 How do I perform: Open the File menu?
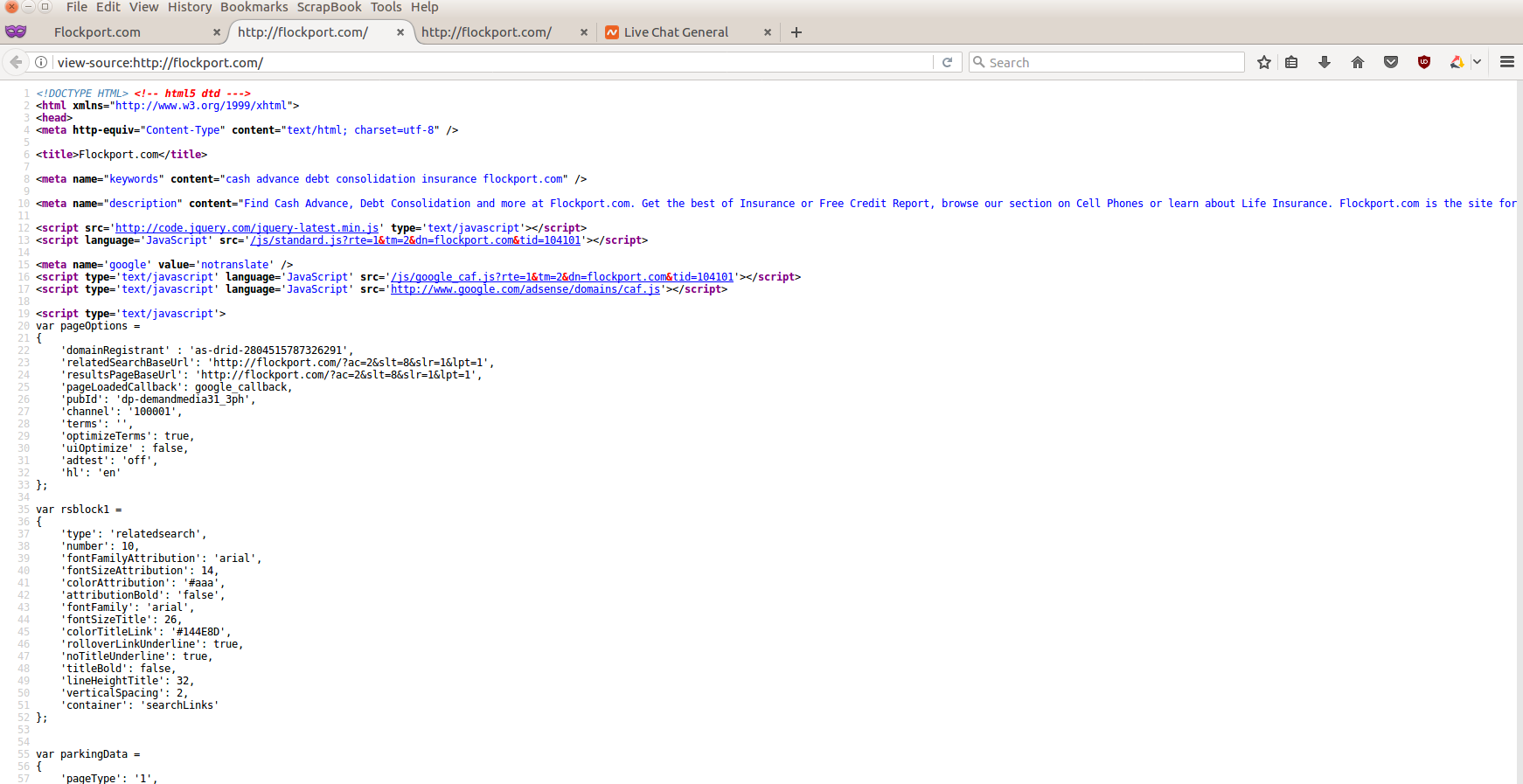[x=77, y=7]
